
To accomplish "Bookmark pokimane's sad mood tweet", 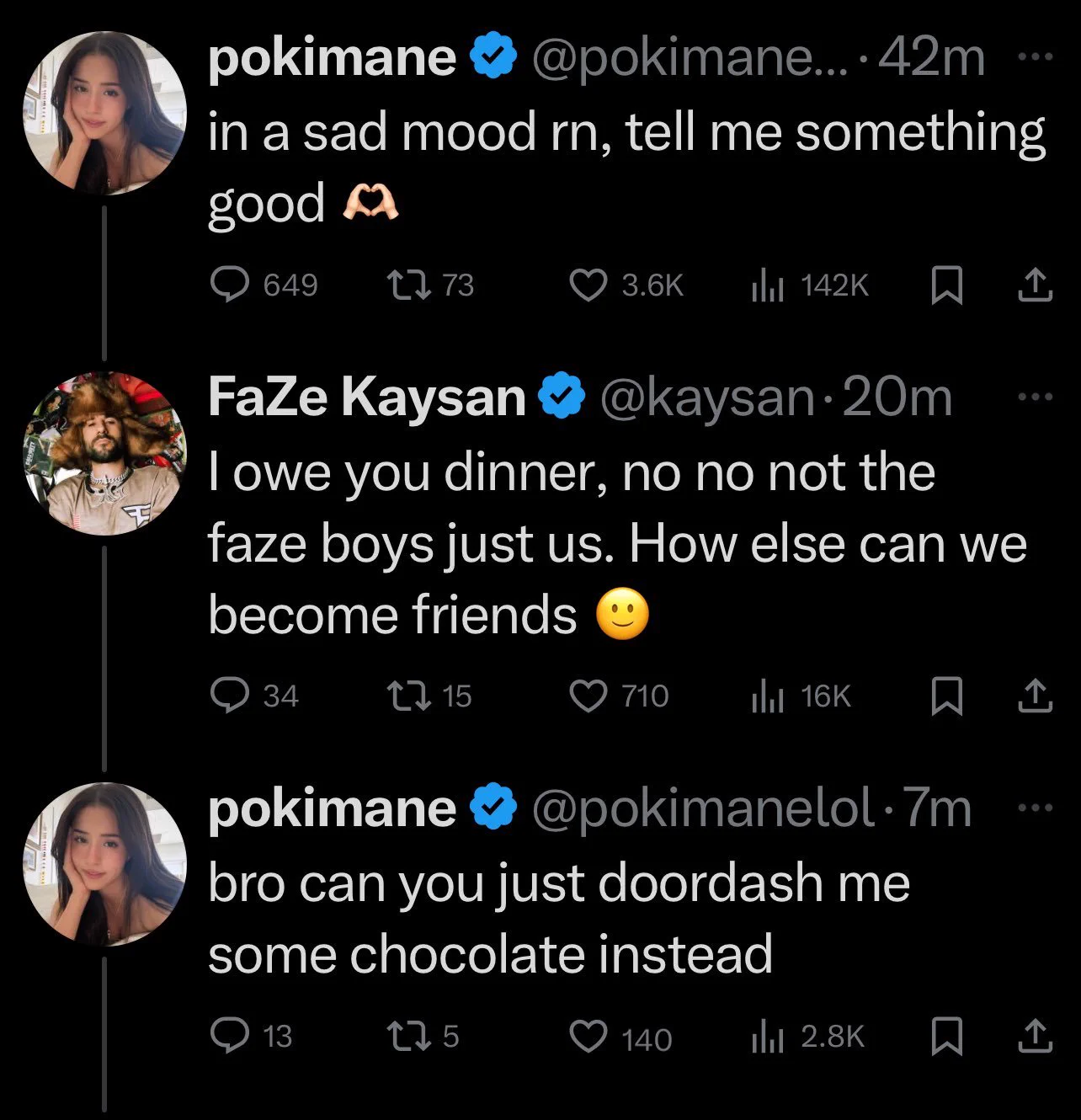I will pyautogui.click(x=946, y=285).
